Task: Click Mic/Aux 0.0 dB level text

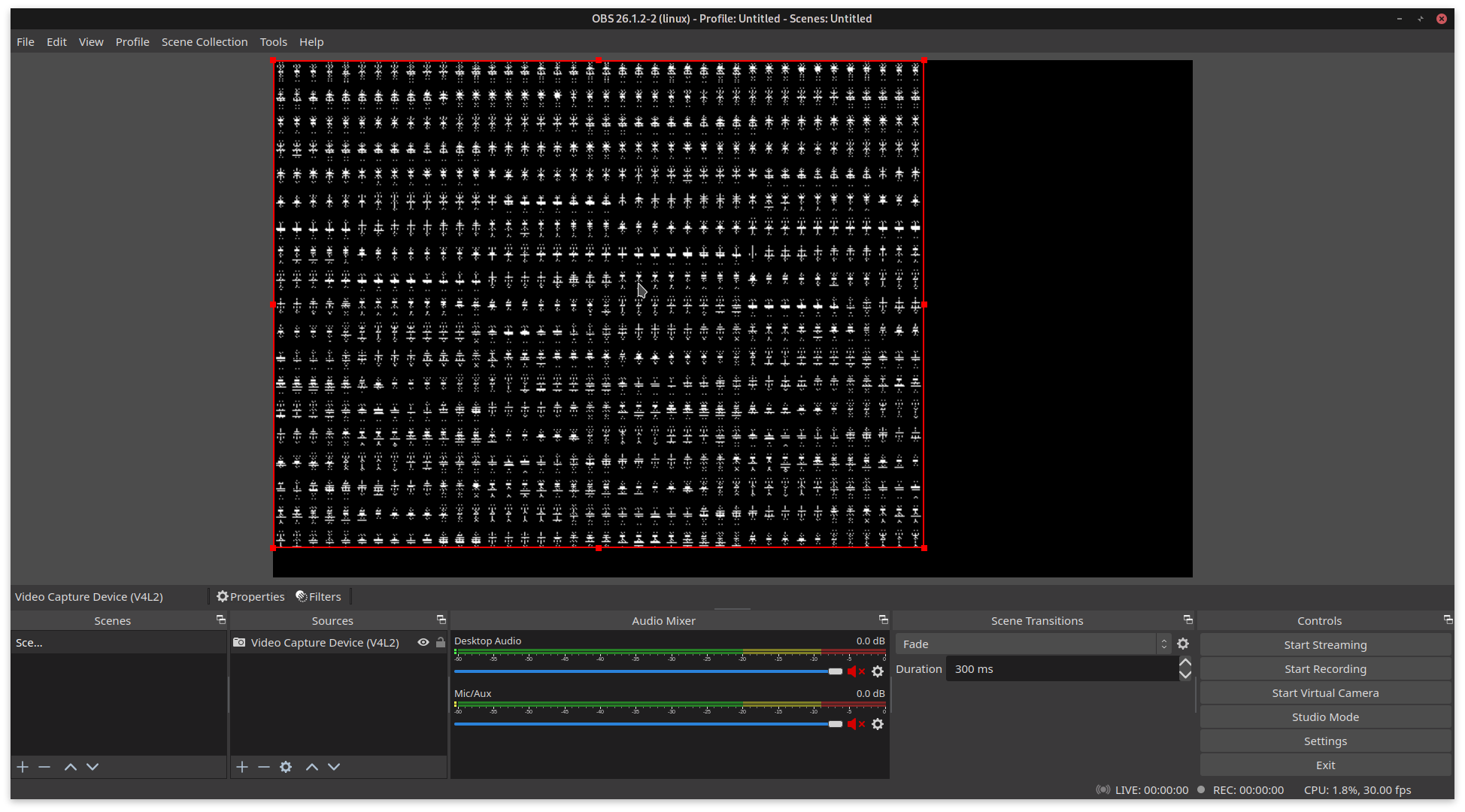Action: 870,694
